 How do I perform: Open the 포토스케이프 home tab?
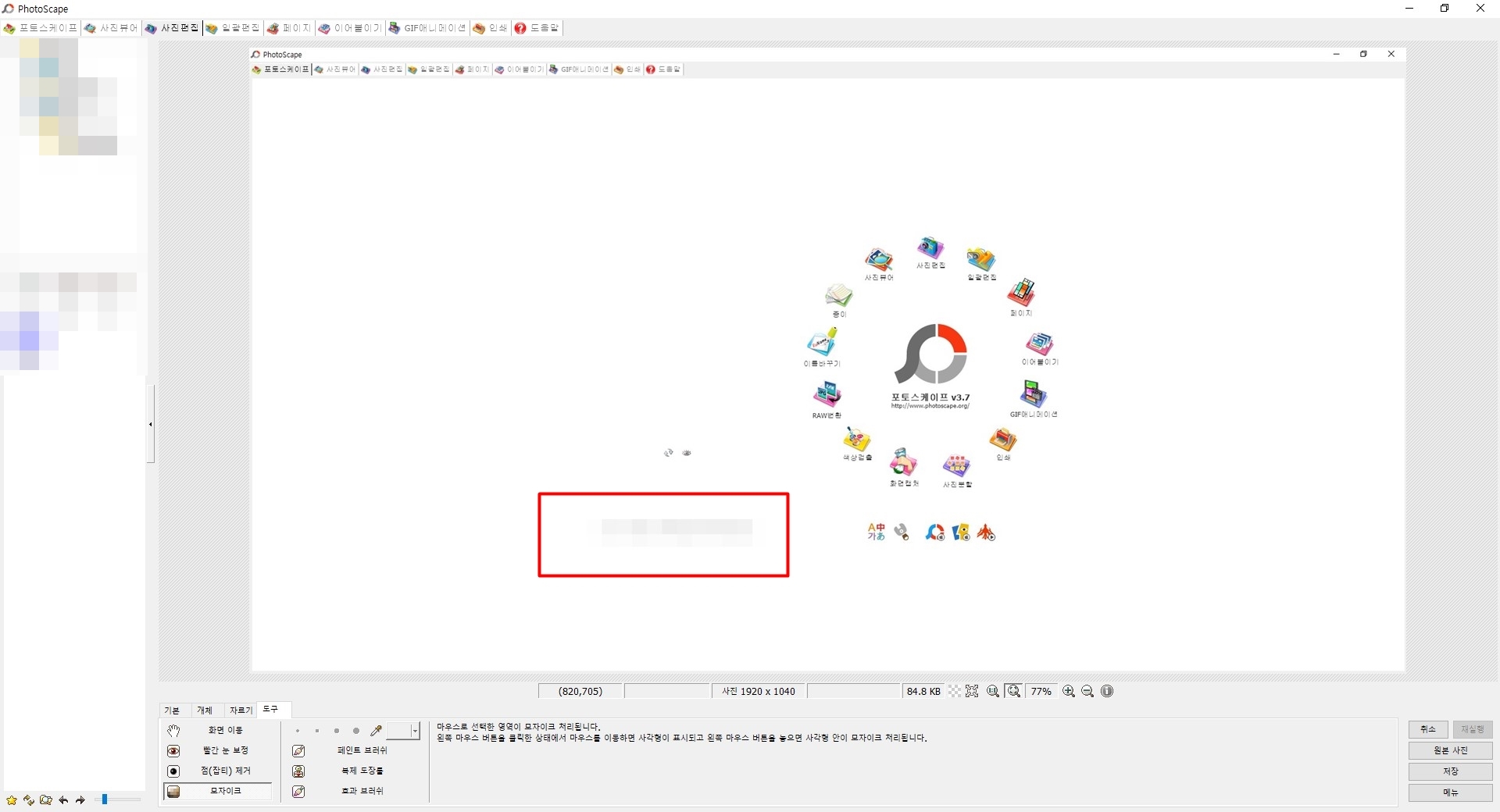tap(41, 28)
